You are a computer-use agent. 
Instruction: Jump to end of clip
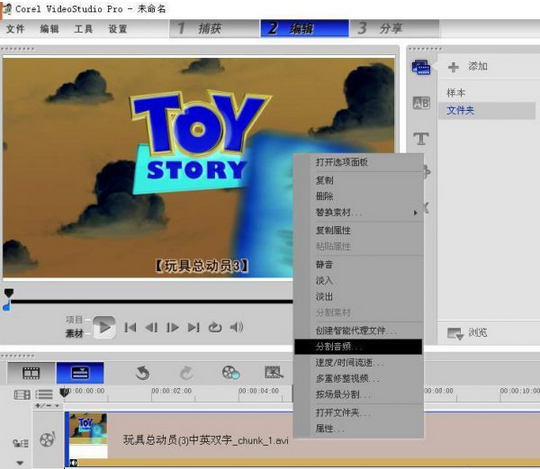(194, 327)
